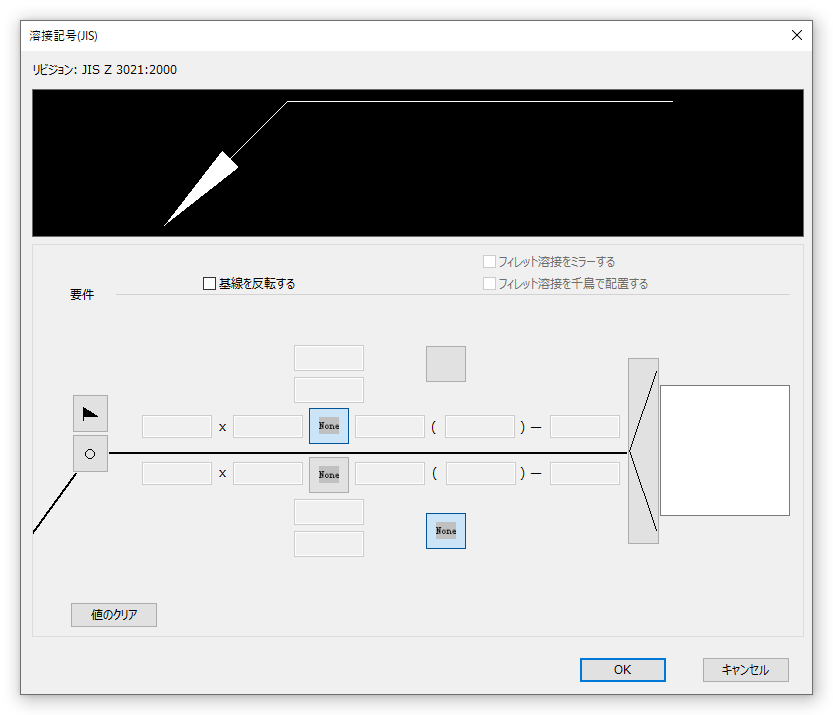The width and height of the screenshot is (833, 715).
Task: Toggle the all-around circle symbol button
Action: coord(90,454)
